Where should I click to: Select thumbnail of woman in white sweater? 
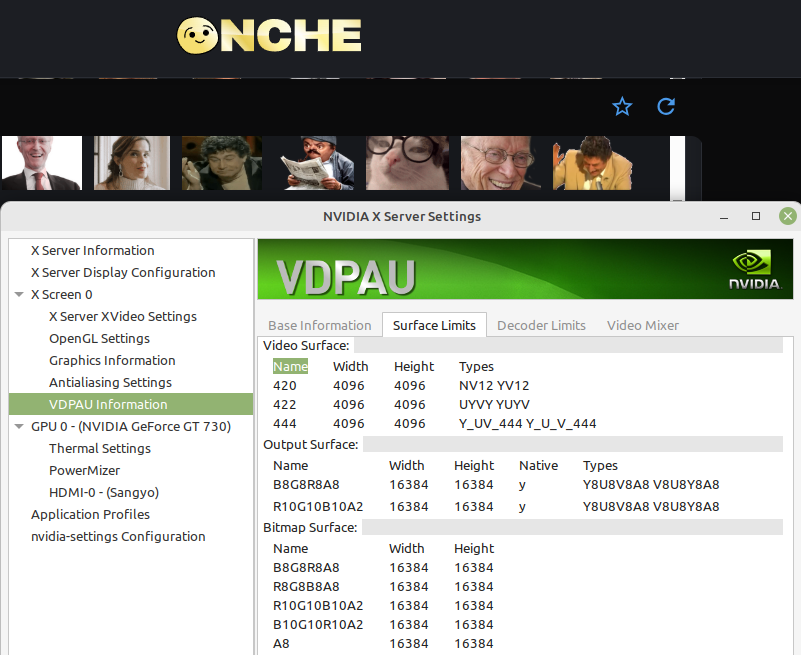click(x=132, y=163)
